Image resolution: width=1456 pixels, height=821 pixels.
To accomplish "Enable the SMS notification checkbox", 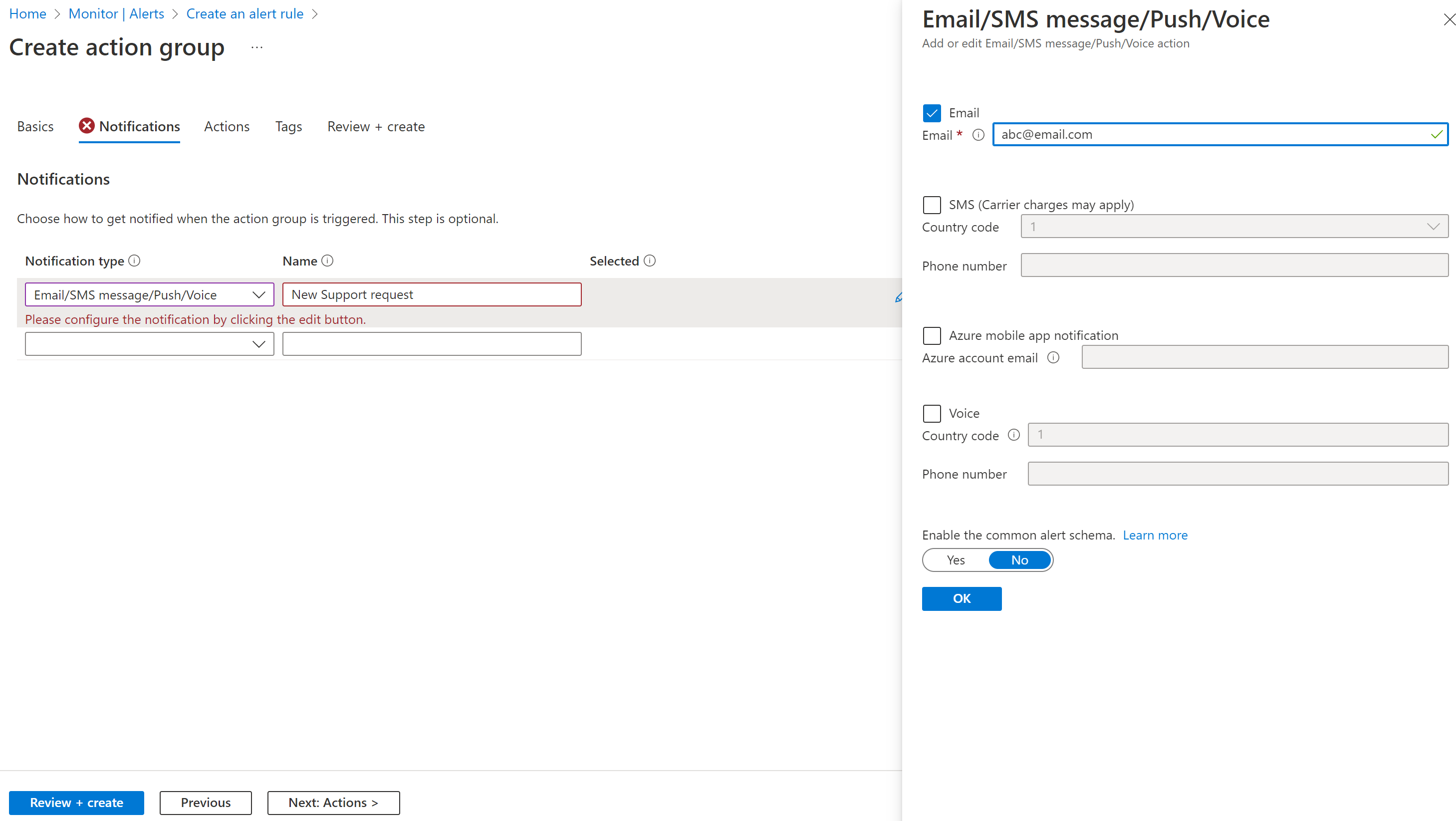I will pos(932,205).
